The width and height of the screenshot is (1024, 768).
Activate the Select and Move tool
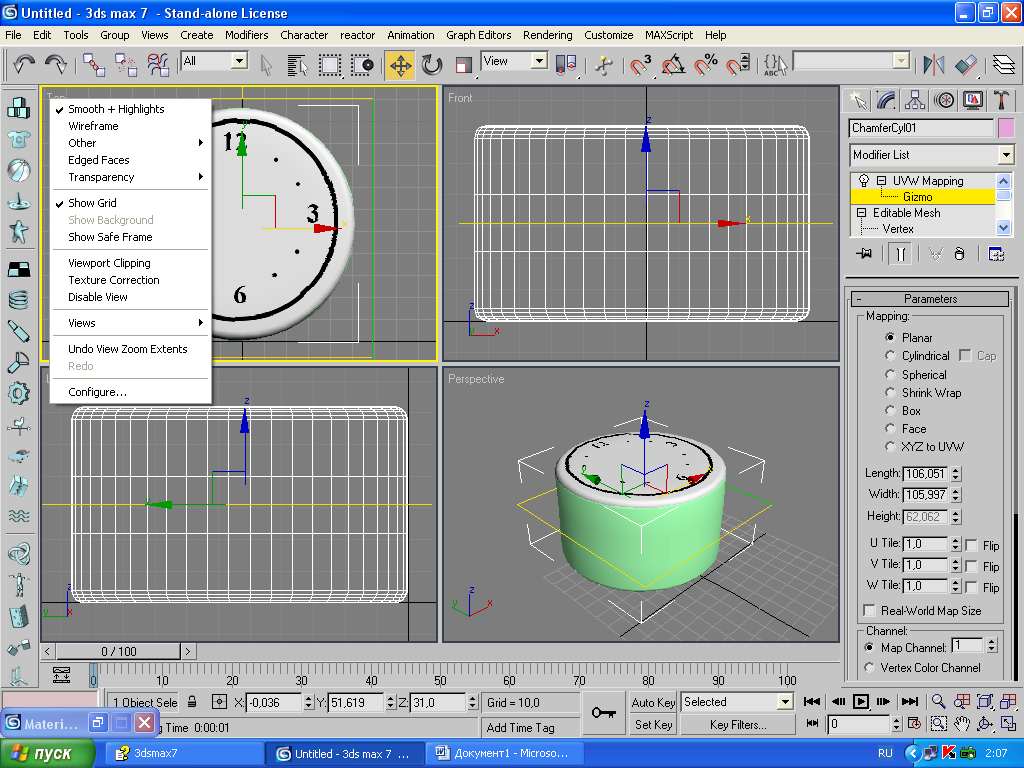(x=400, y=65)
